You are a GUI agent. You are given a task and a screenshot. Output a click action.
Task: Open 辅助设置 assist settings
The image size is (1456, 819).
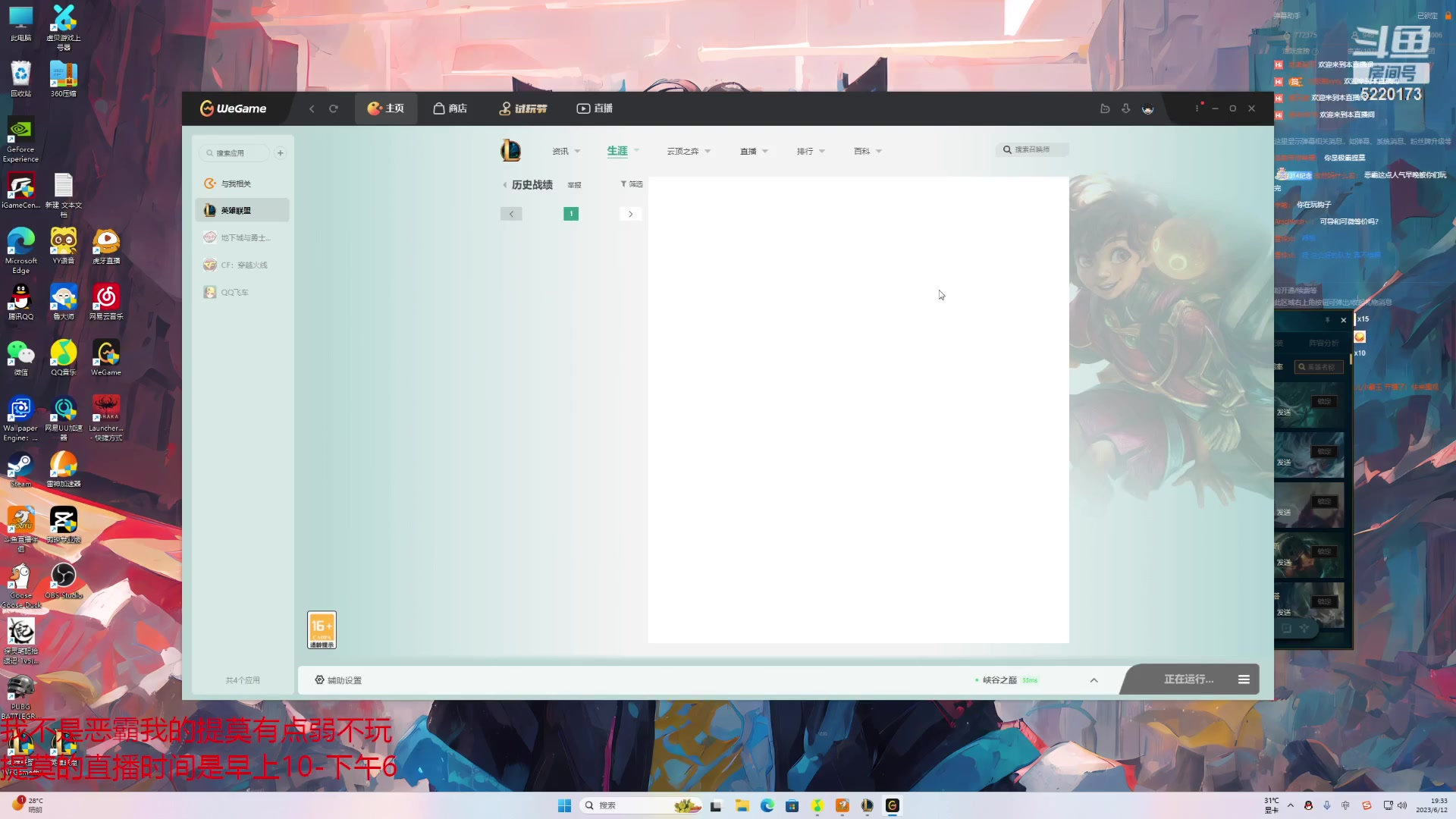[x=338, y=680]
